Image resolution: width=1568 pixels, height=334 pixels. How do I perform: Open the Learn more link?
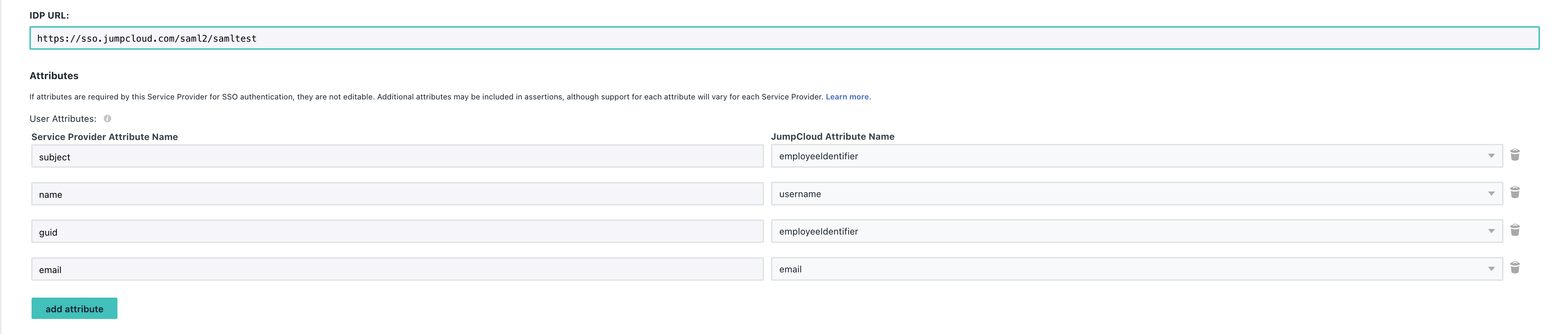848,97
